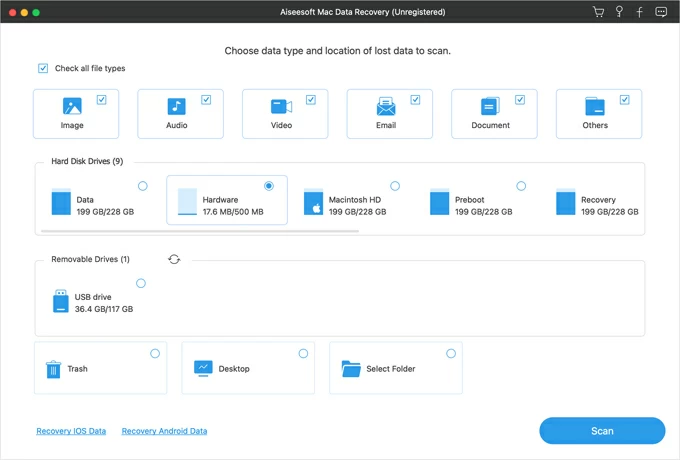Viewport: 680px width, 460px height.
Task: Click the Trash bin icon
Action: [53, 369]
